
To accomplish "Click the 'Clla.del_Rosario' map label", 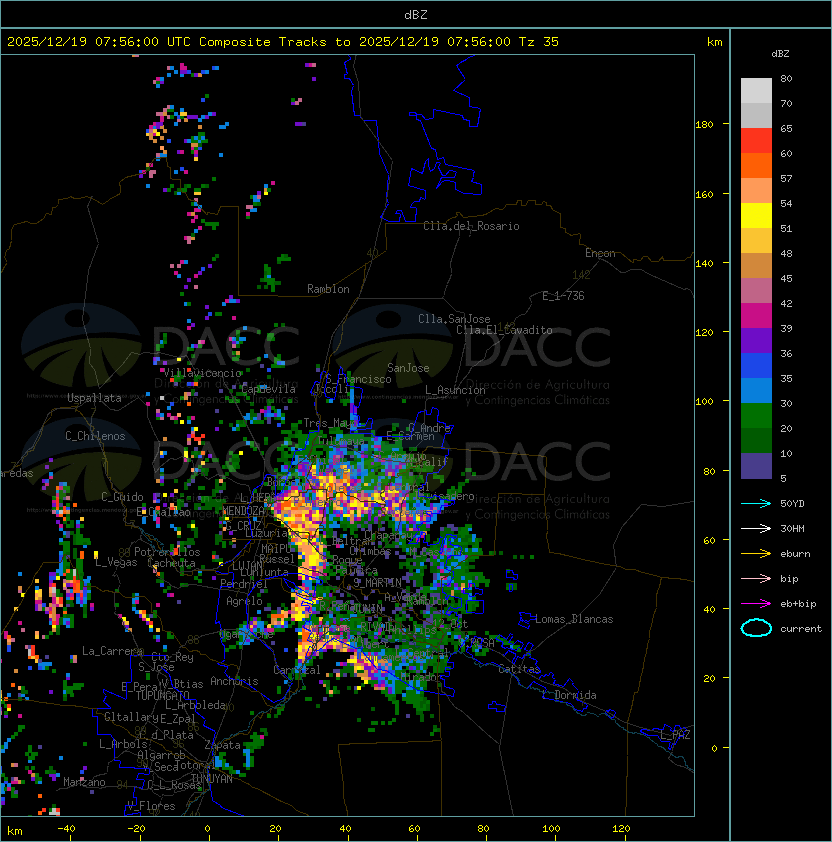I will (x=471, y=226).
